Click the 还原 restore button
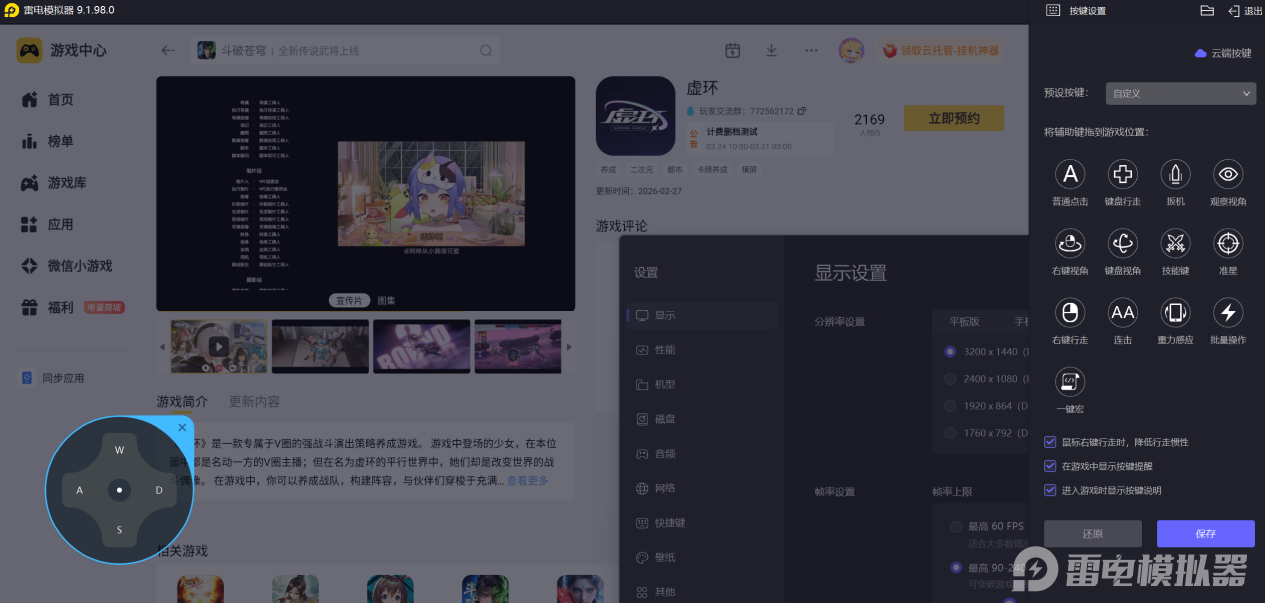This screenshot has height=603, width=1265. 1093,533
